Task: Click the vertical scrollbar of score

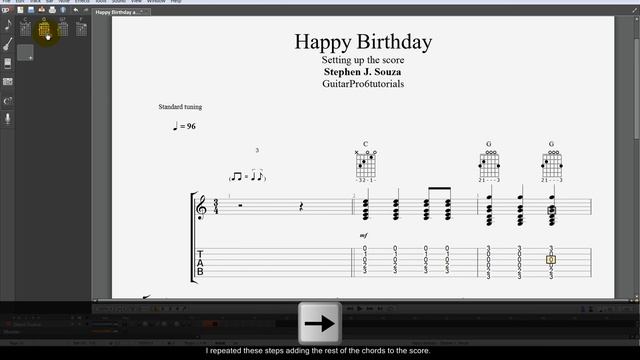Action: pyautogui.click(x=636, y=89)
